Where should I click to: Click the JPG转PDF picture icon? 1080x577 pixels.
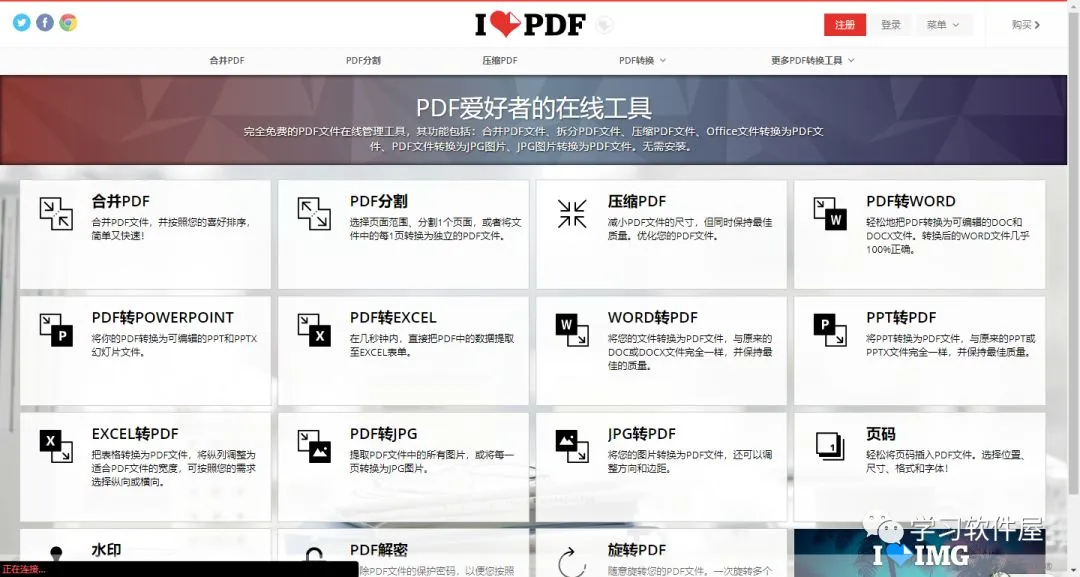click(x=572, y=446)
